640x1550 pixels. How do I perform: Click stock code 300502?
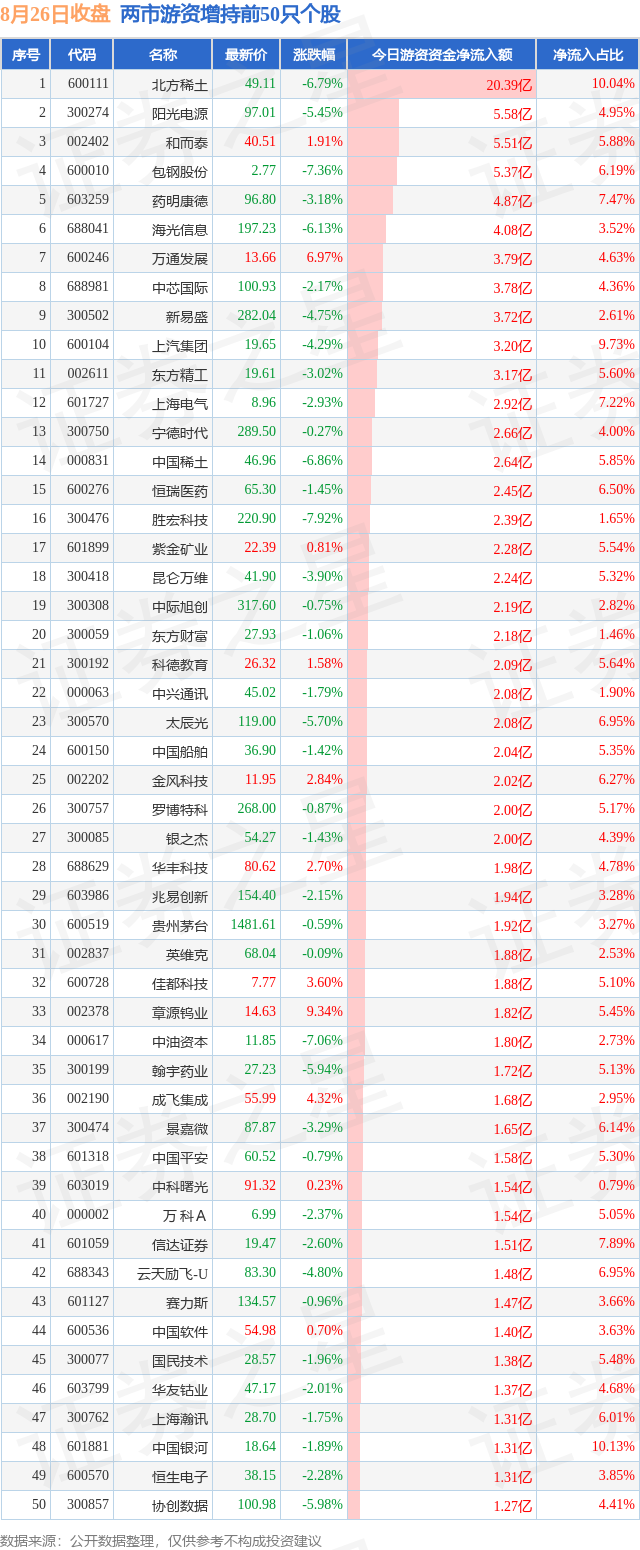(88, 316)
